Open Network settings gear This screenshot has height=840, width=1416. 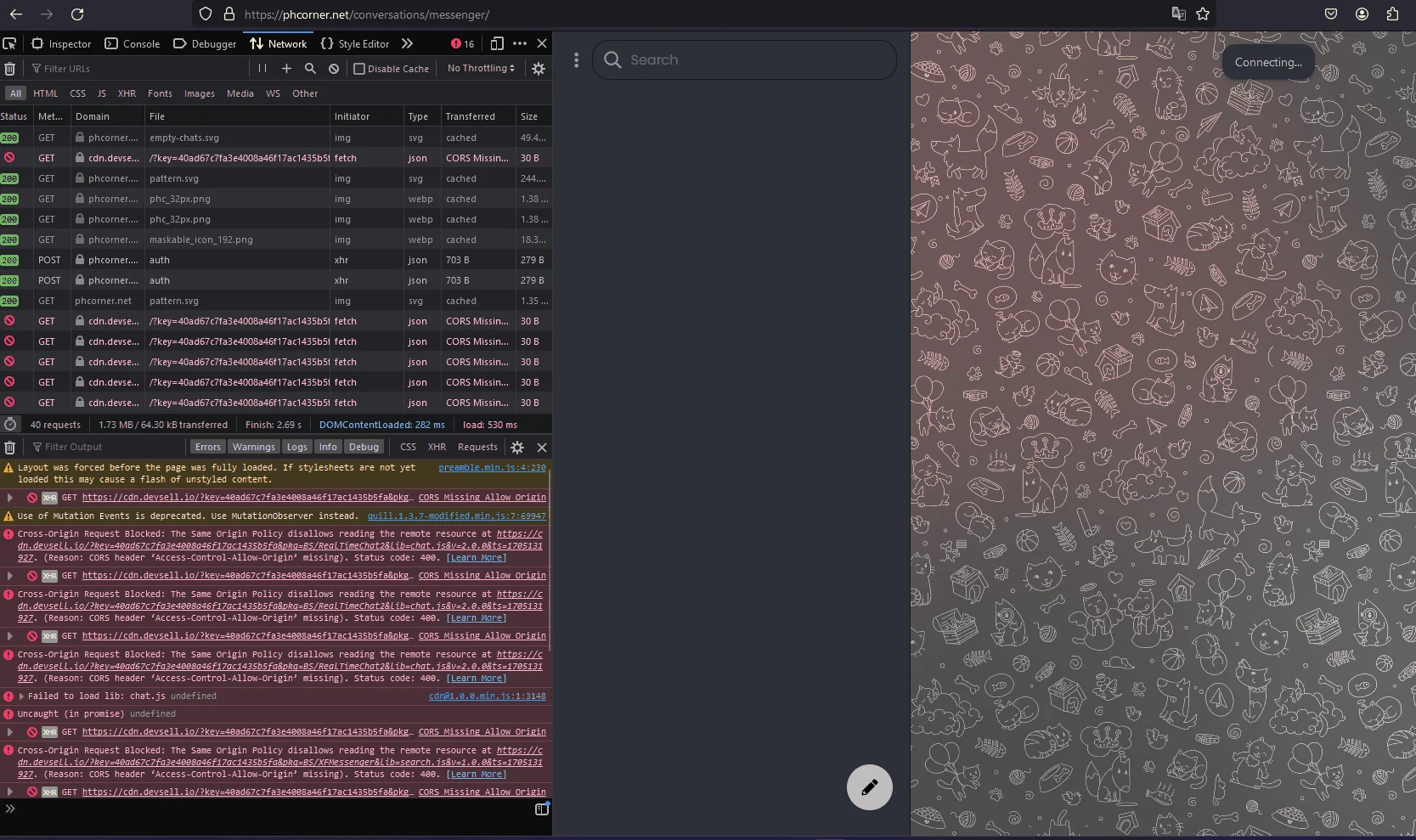point(539,69)
